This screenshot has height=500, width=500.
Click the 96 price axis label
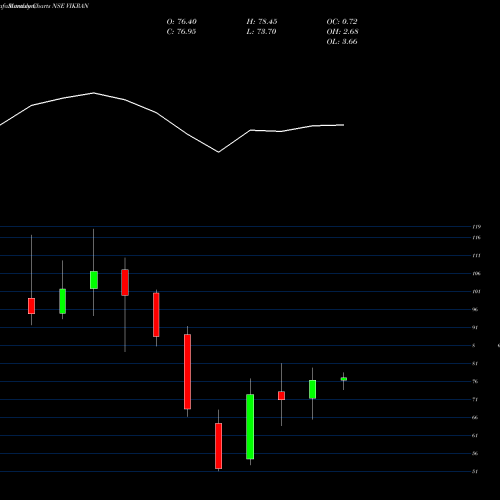[x=475, y=310]
